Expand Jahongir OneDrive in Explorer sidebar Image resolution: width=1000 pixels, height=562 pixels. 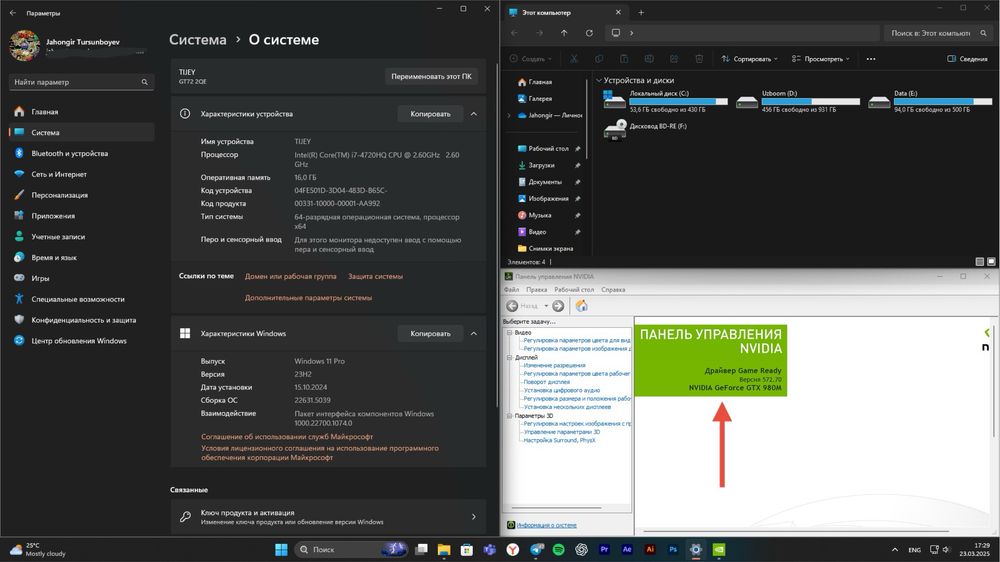click(509, 115)
